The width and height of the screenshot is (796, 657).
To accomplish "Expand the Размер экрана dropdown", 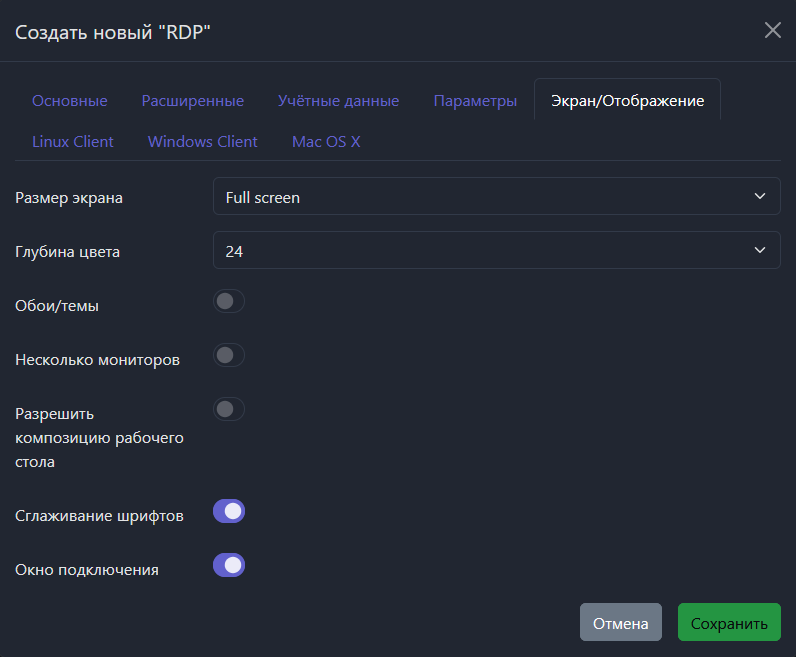I will click(496, 197).
